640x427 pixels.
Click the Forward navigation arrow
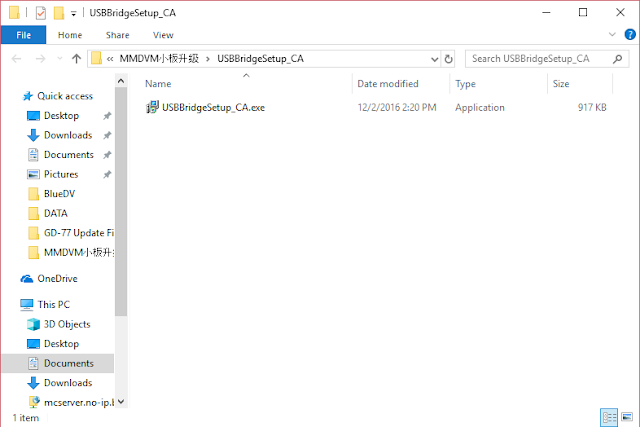[40, 59]
